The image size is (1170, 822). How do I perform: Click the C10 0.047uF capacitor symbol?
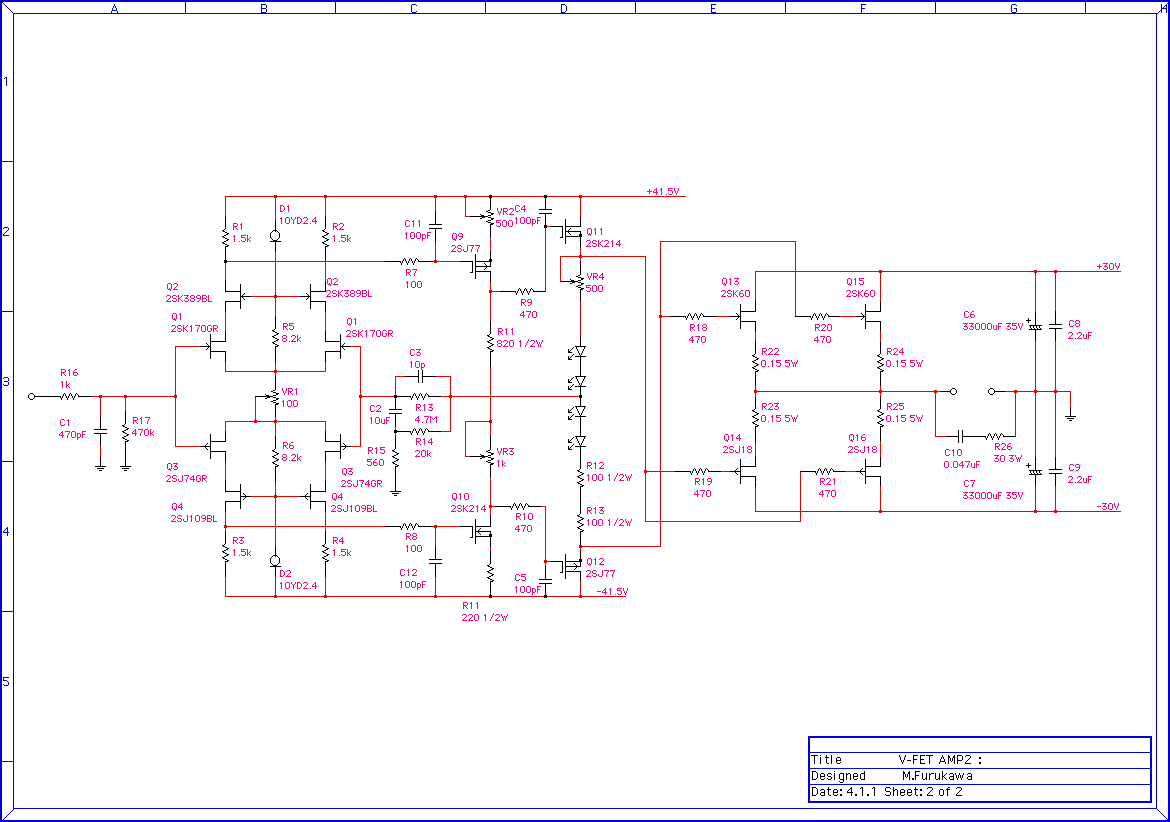(960, 436)
